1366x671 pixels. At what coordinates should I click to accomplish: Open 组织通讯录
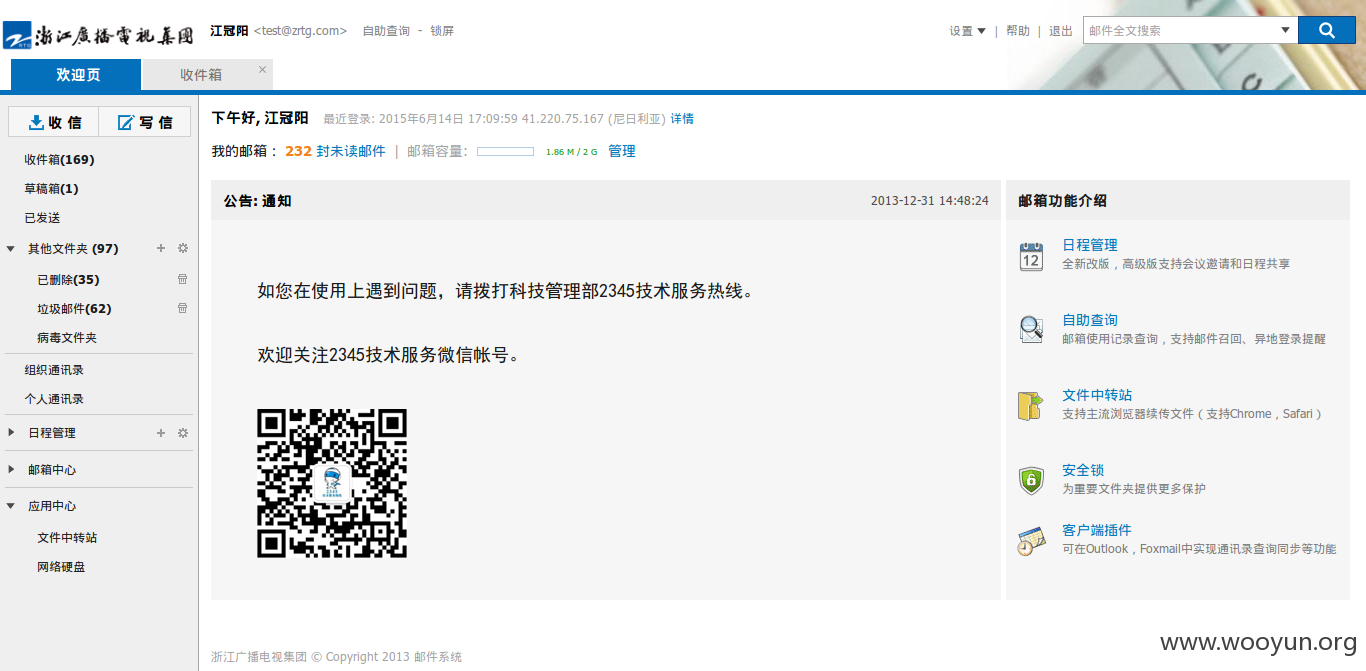(x=54, y=369)
